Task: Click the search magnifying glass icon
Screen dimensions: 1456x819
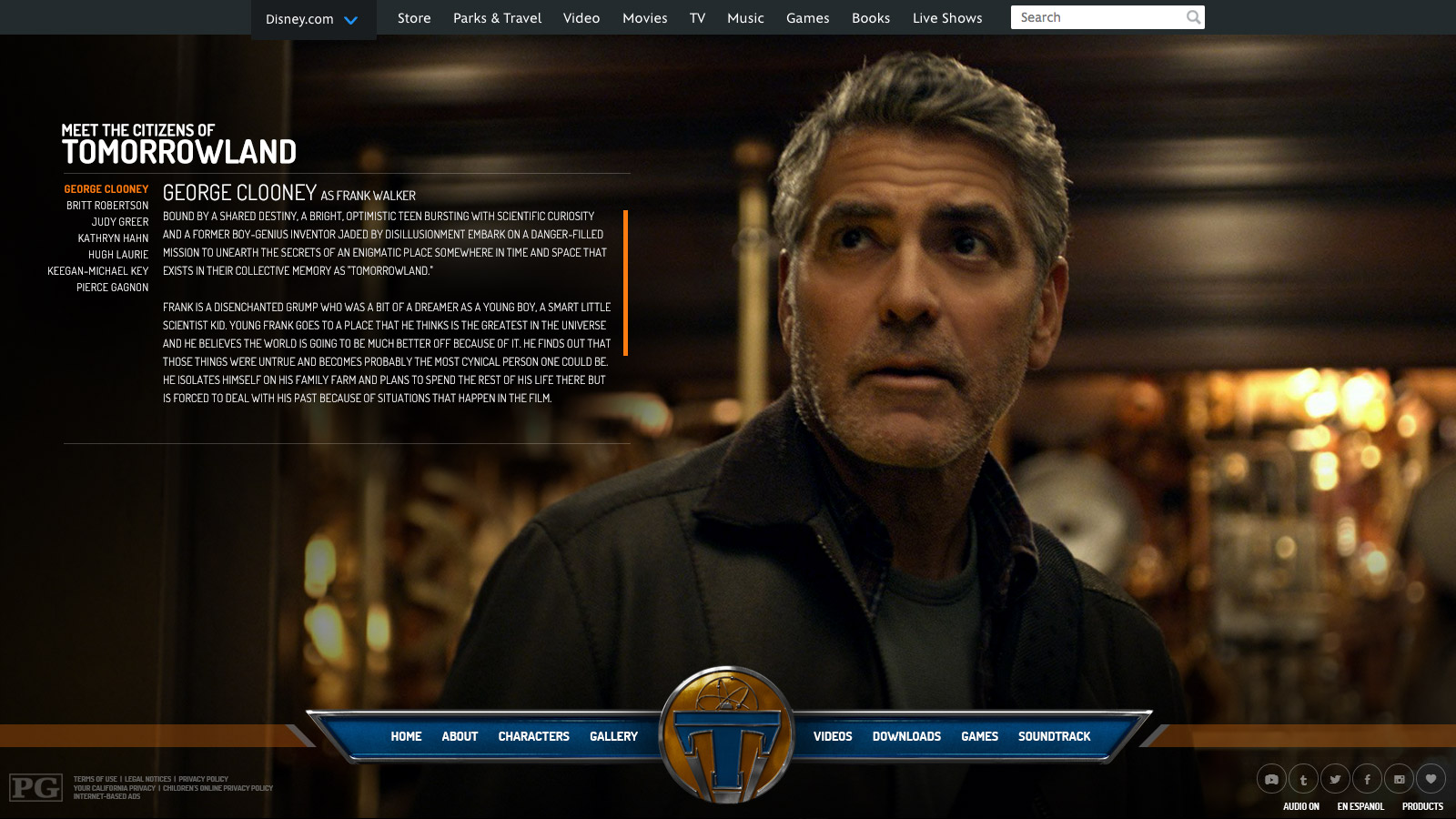Action: click(1193, 17)
